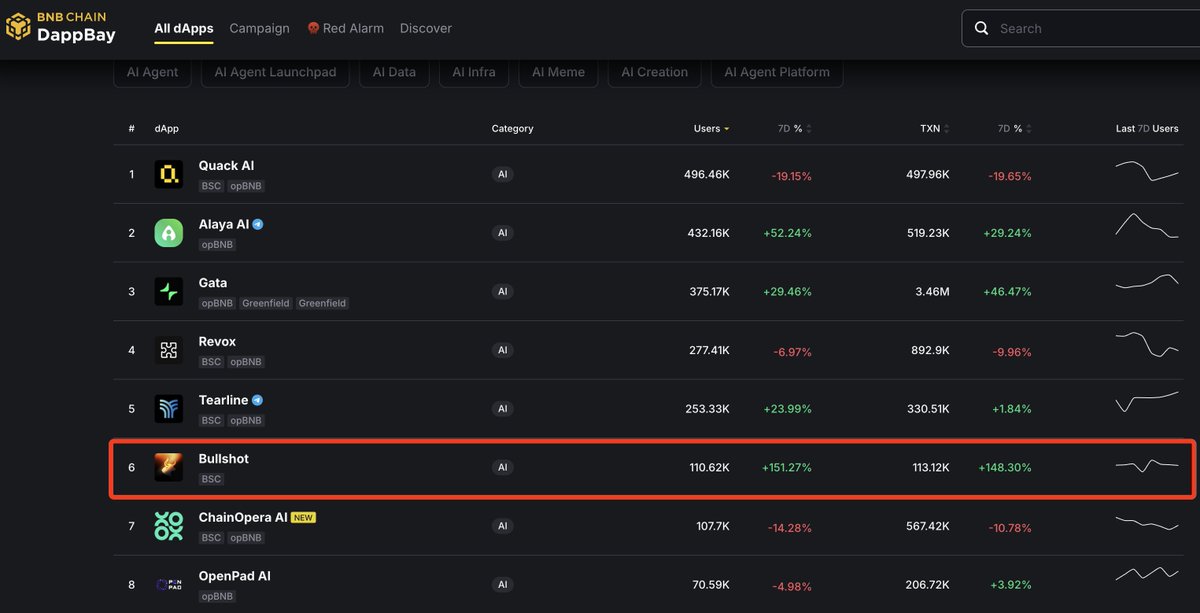Sort the table by the TXN column
Viewport: 1200px width, 613px height.
tap(934, 129)
